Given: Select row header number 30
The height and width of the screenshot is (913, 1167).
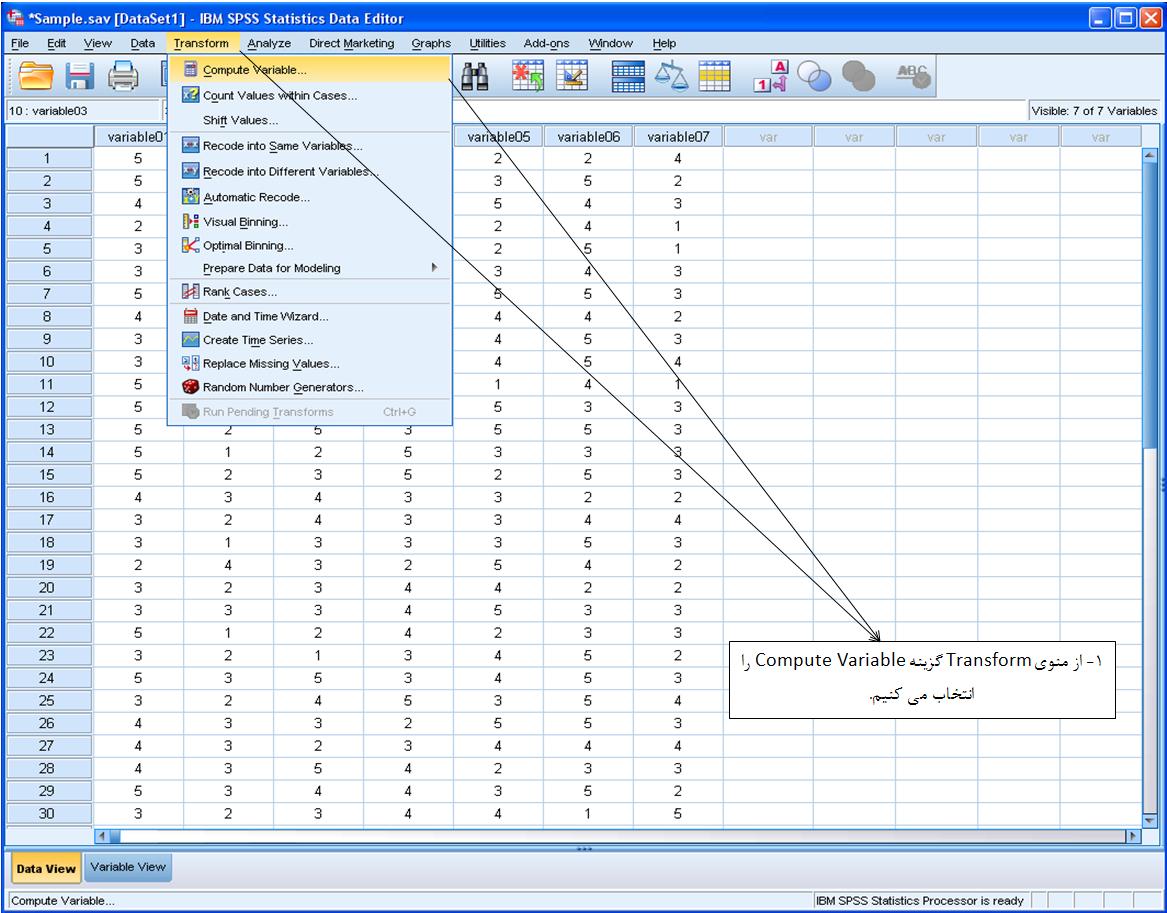Looking at the screenshot, I should click(x=47, y=813).
